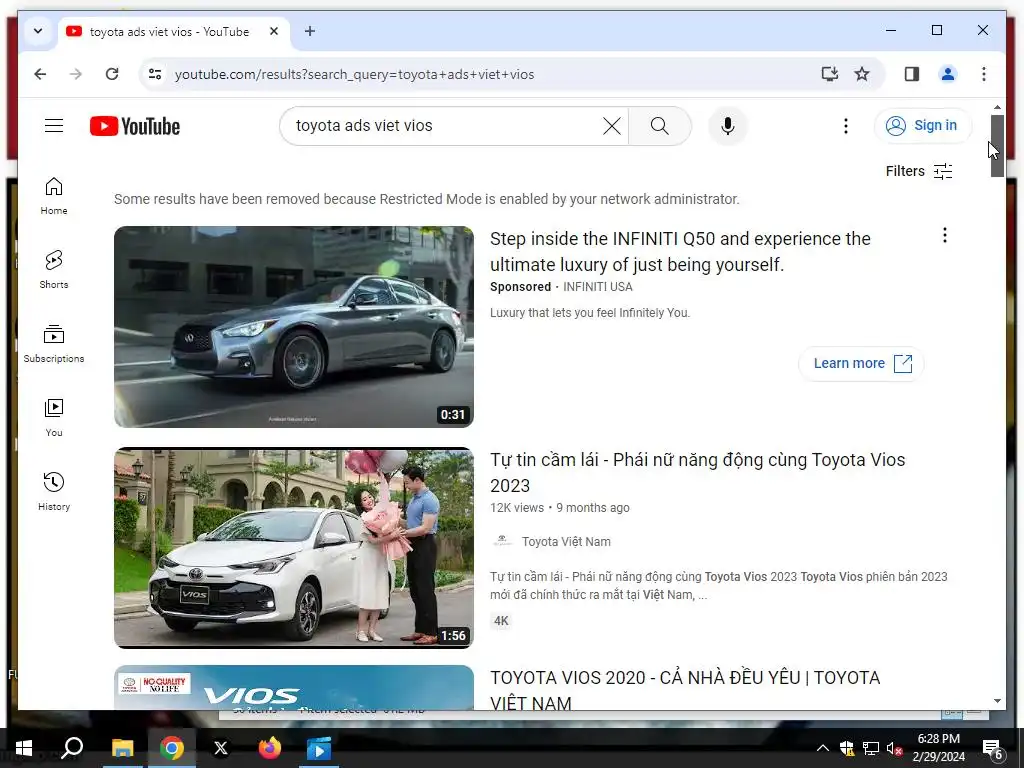
Task: Open the Filters options
Action: [x=919, y=171]
